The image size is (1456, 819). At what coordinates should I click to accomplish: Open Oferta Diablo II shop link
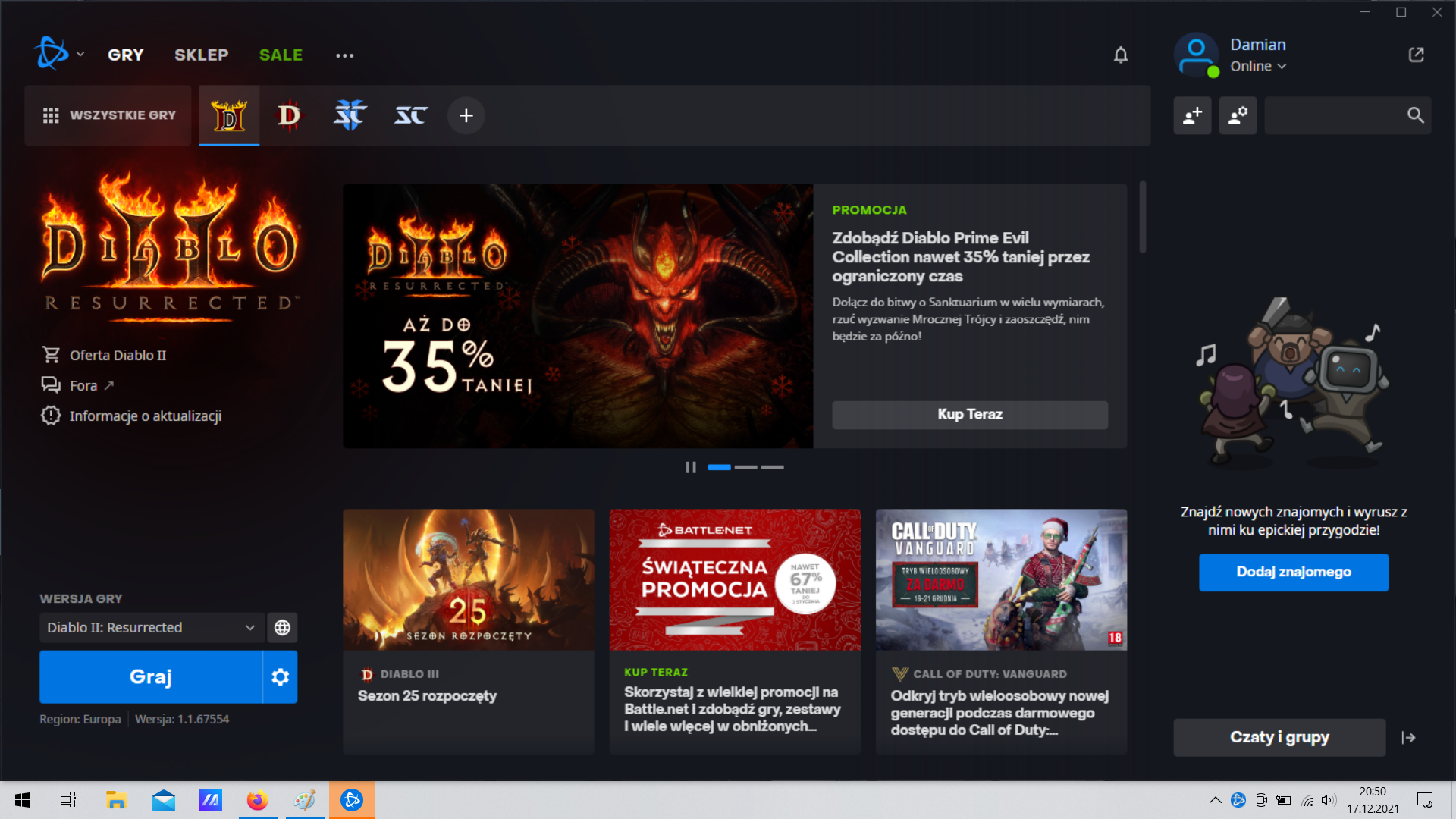[x=104, y=355]
